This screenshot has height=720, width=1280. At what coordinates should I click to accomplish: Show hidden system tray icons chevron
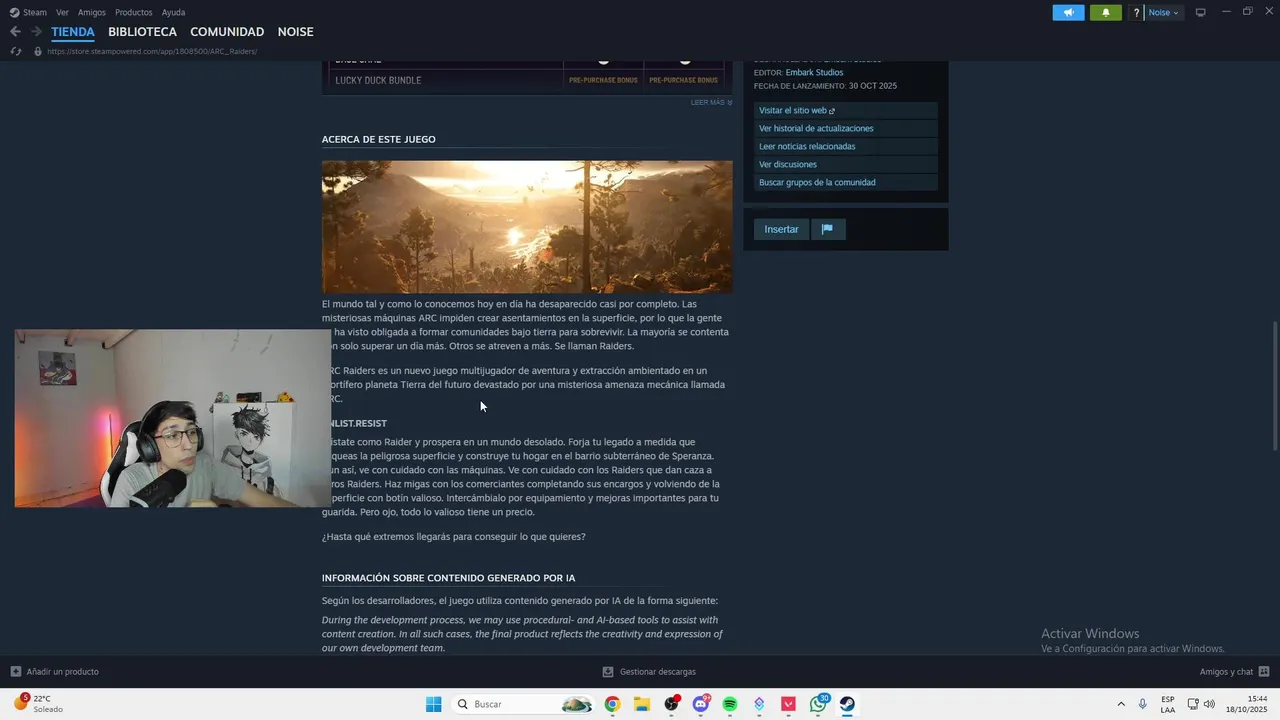pyautogui.click(x=1120, y=704)
